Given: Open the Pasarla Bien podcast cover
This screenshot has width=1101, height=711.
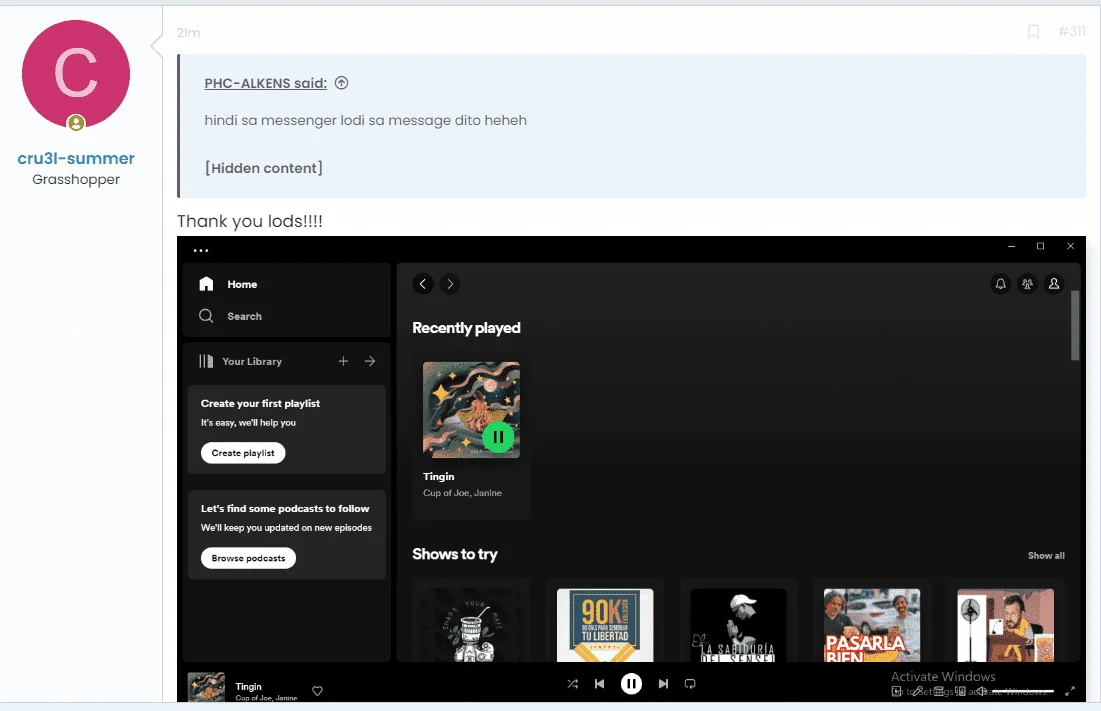Looking at the screenshot, I should (872, 625).
